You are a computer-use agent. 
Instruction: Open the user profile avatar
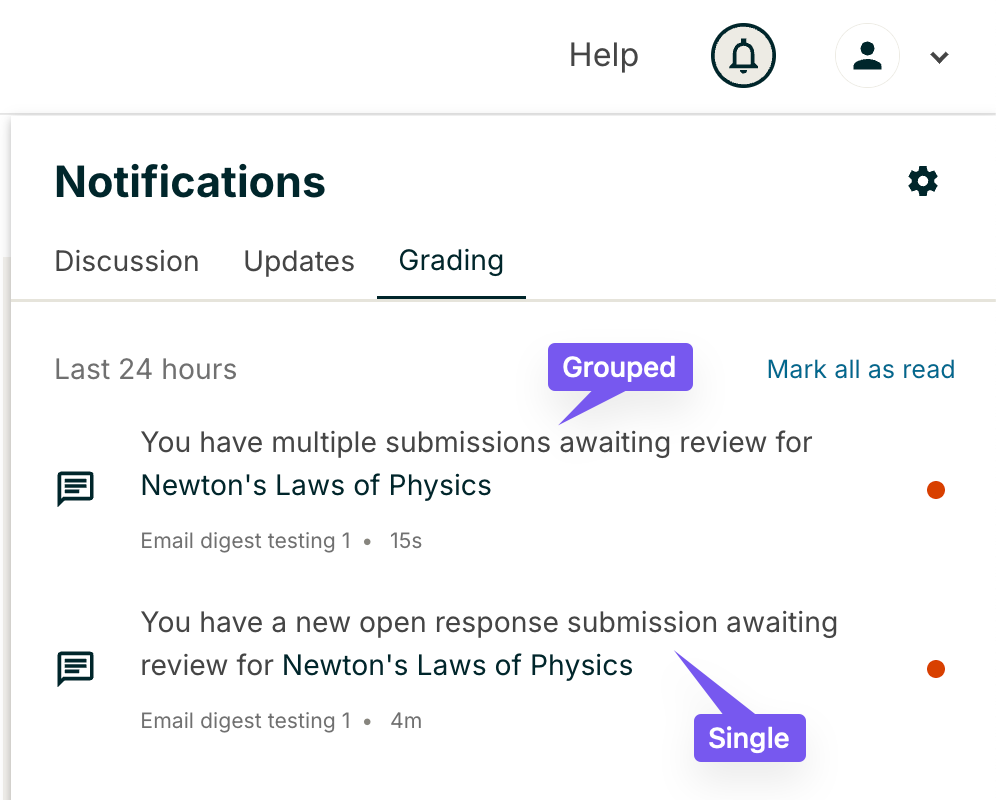point(867,56)
